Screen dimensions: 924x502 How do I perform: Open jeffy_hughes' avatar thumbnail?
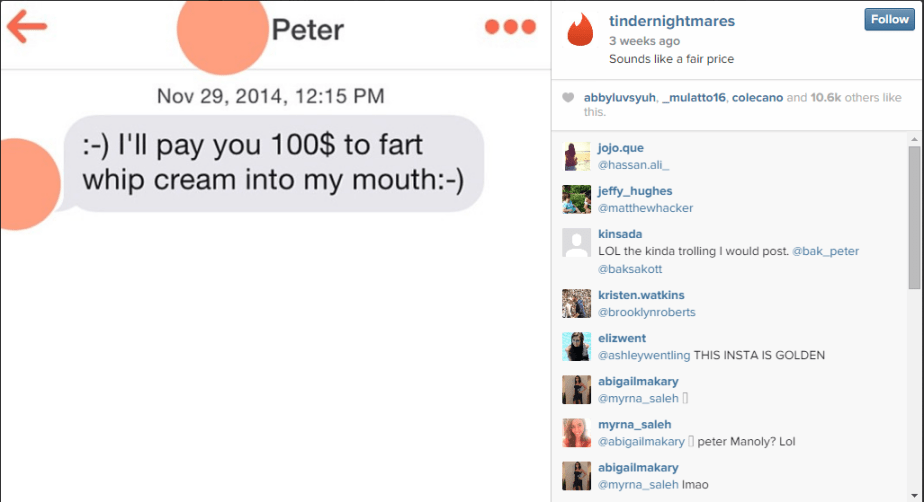pos(576,199)
